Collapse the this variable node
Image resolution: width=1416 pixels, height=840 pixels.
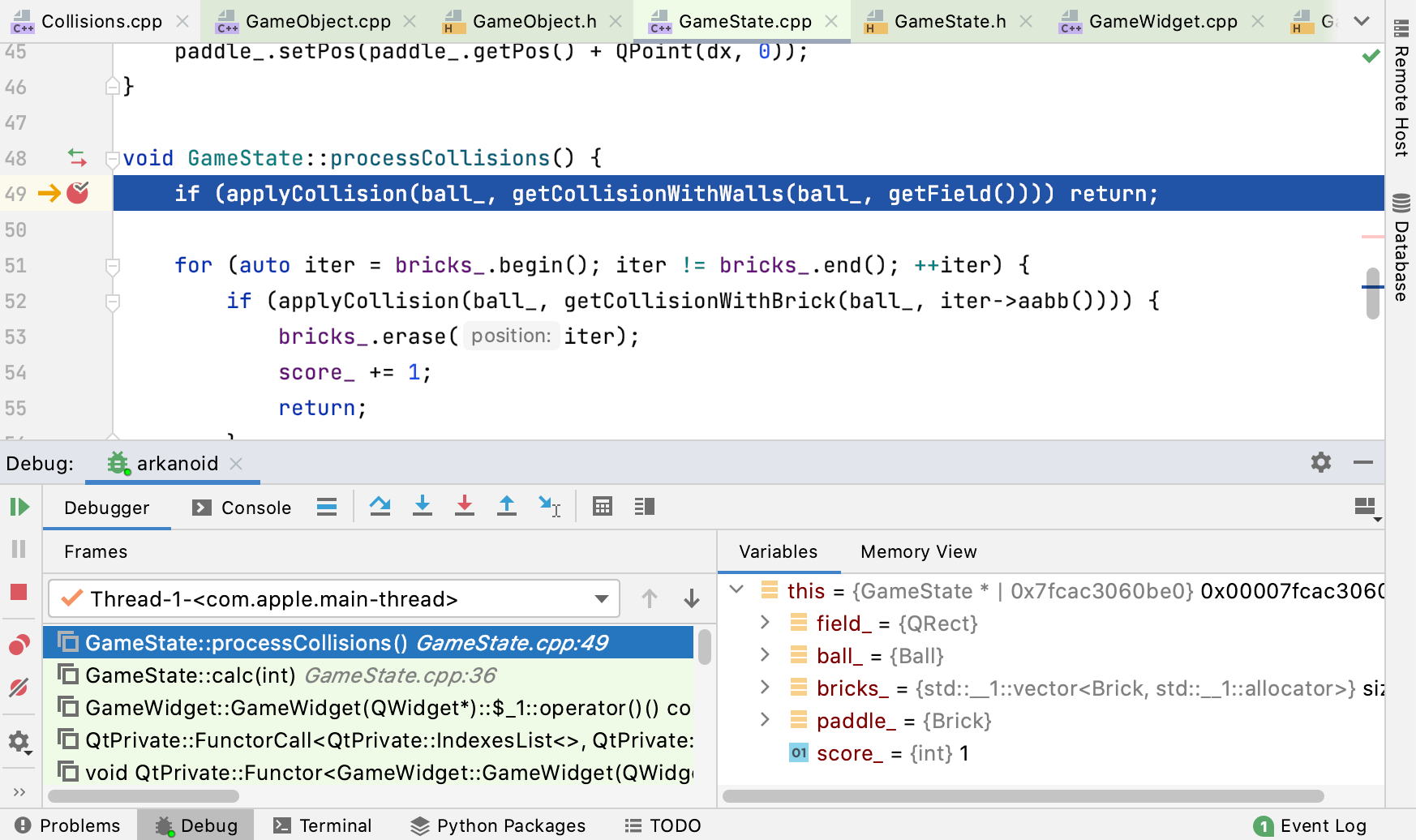tap(736, 590)
